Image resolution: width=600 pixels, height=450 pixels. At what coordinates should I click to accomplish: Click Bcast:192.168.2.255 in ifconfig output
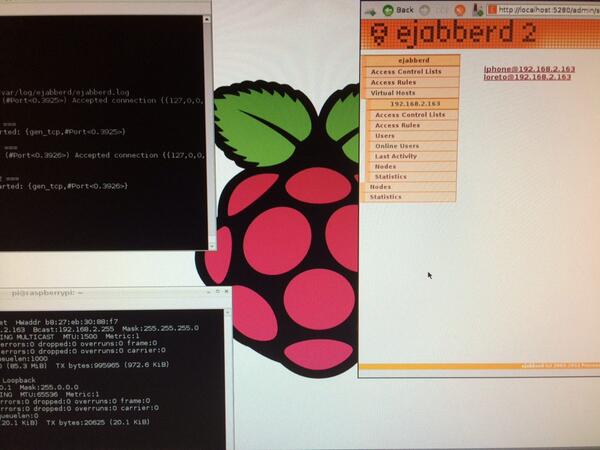click(x=73, y=329)
